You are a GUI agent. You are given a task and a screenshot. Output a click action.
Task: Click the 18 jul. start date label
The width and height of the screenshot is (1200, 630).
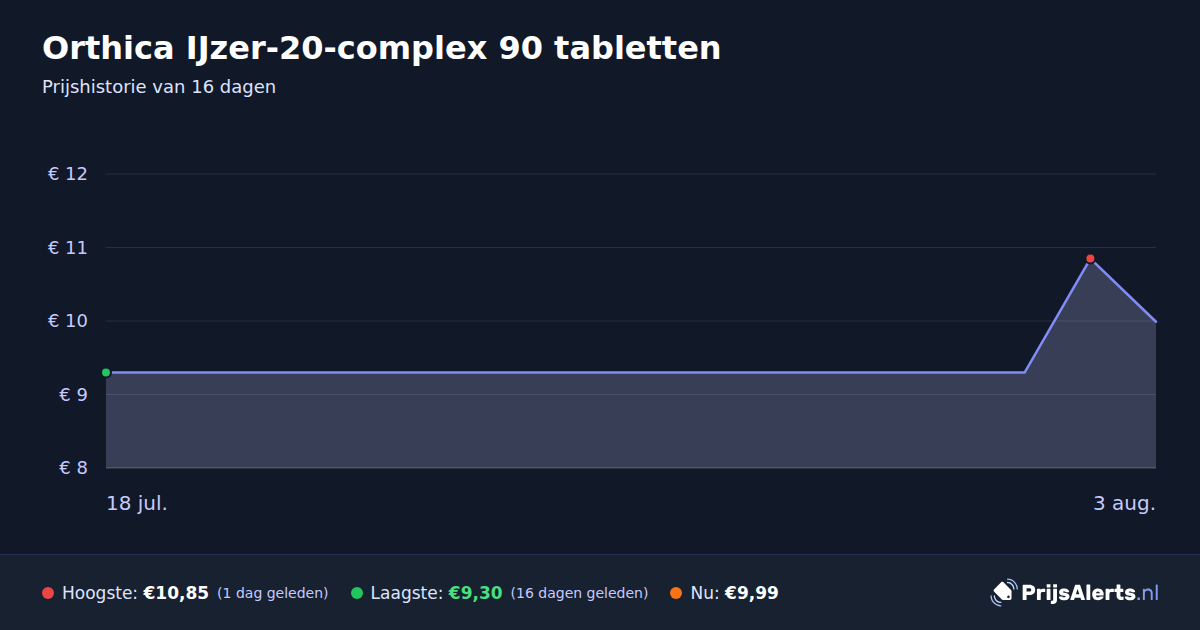coord(137,503)
